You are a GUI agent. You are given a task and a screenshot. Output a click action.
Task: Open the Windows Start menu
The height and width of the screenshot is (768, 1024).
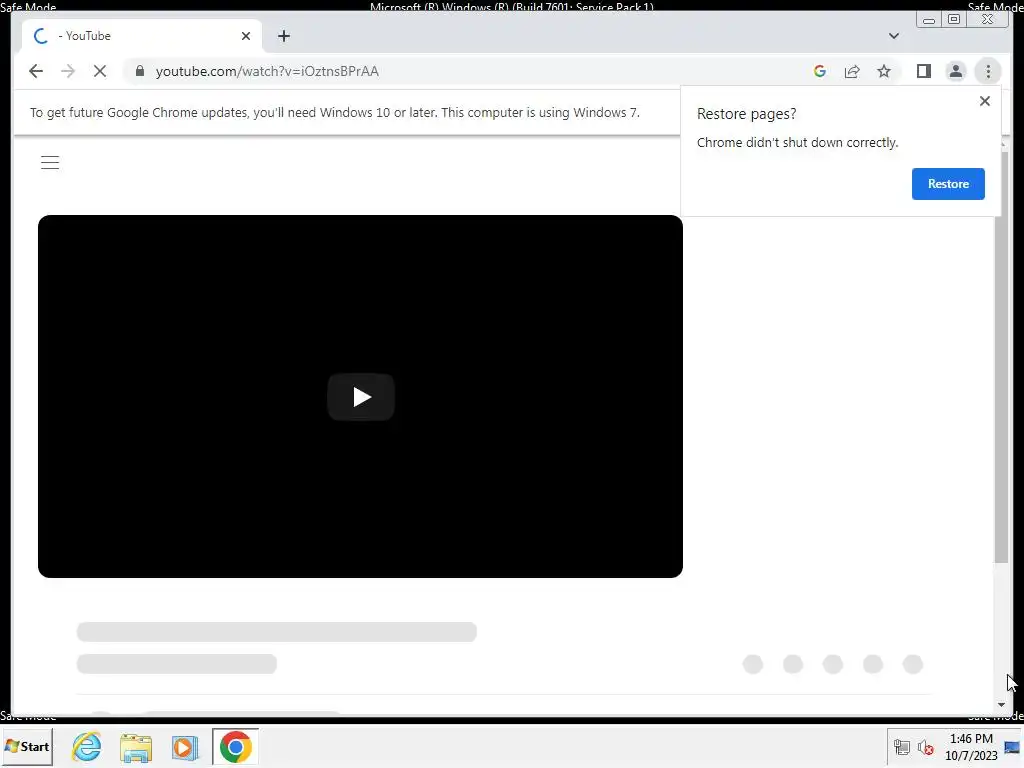tap(27, 746)
